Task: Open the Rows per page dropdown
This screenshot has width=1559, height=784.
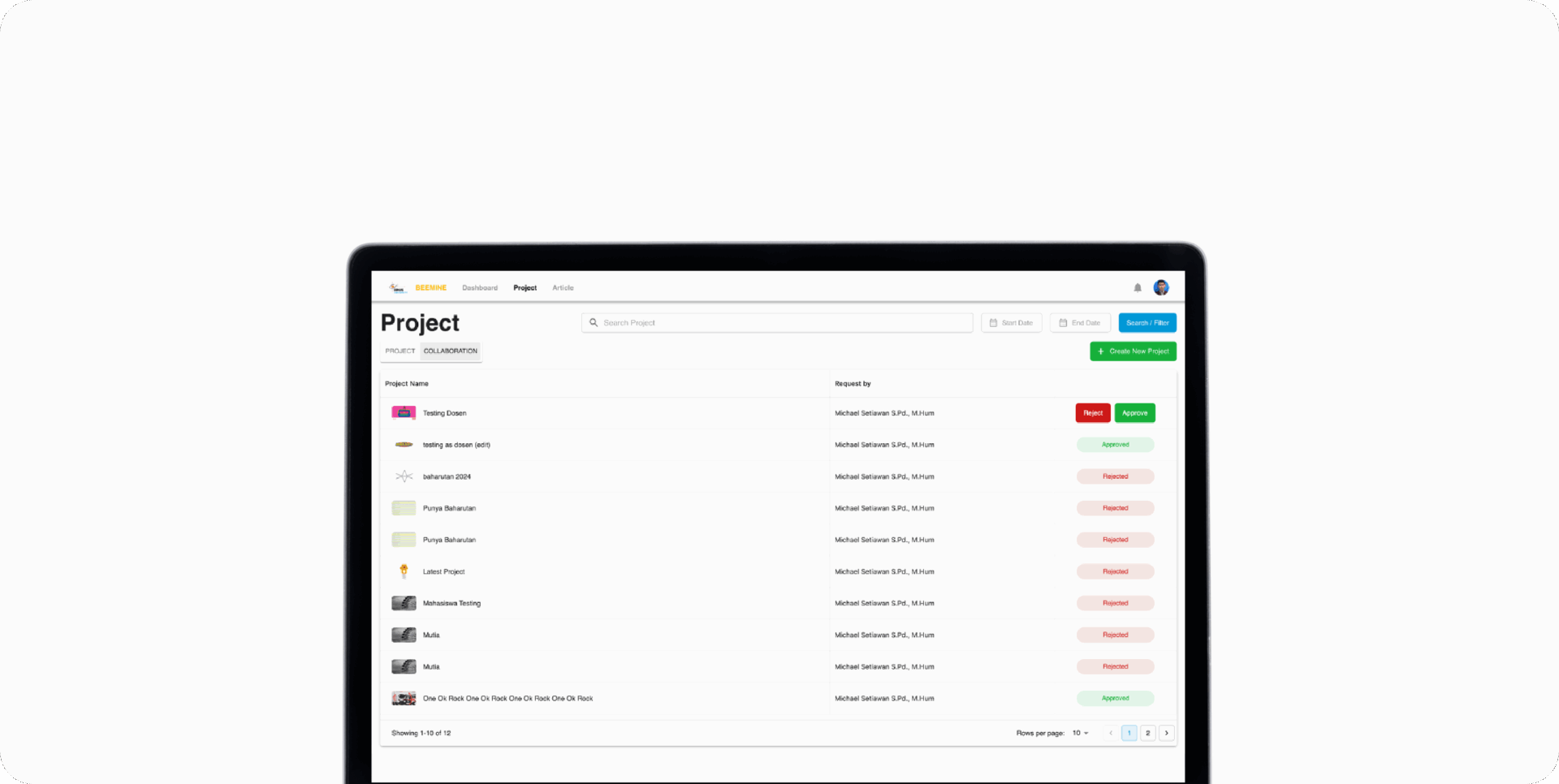Action: [x=1080, y=733]
